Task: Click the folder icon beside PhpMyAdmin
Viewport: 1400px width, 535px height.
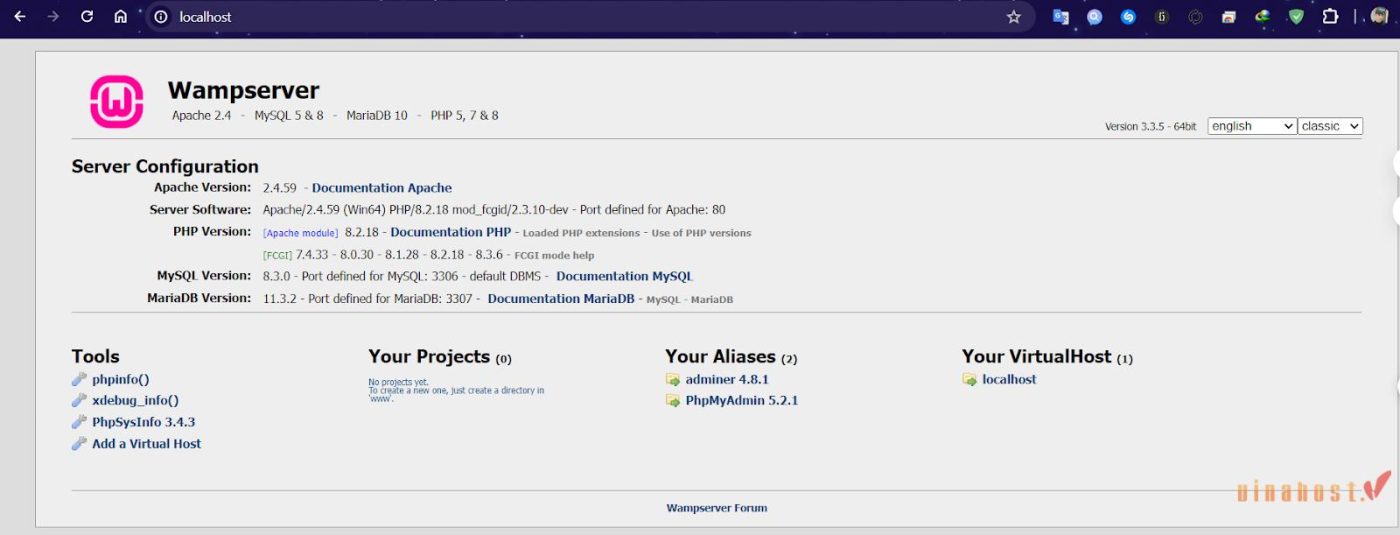Action: (x=673, y=401)
